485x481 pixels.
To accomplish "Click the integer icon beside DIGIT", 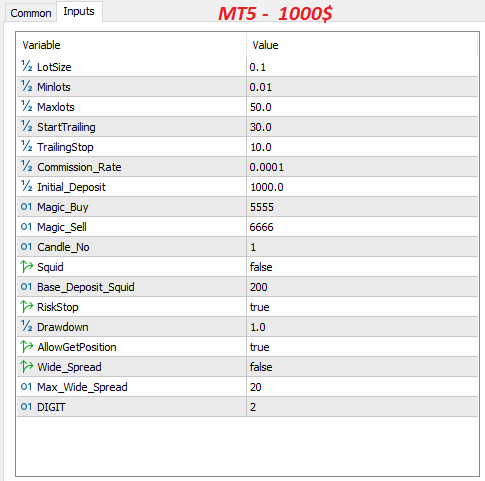I will click(x=26, y=407).
